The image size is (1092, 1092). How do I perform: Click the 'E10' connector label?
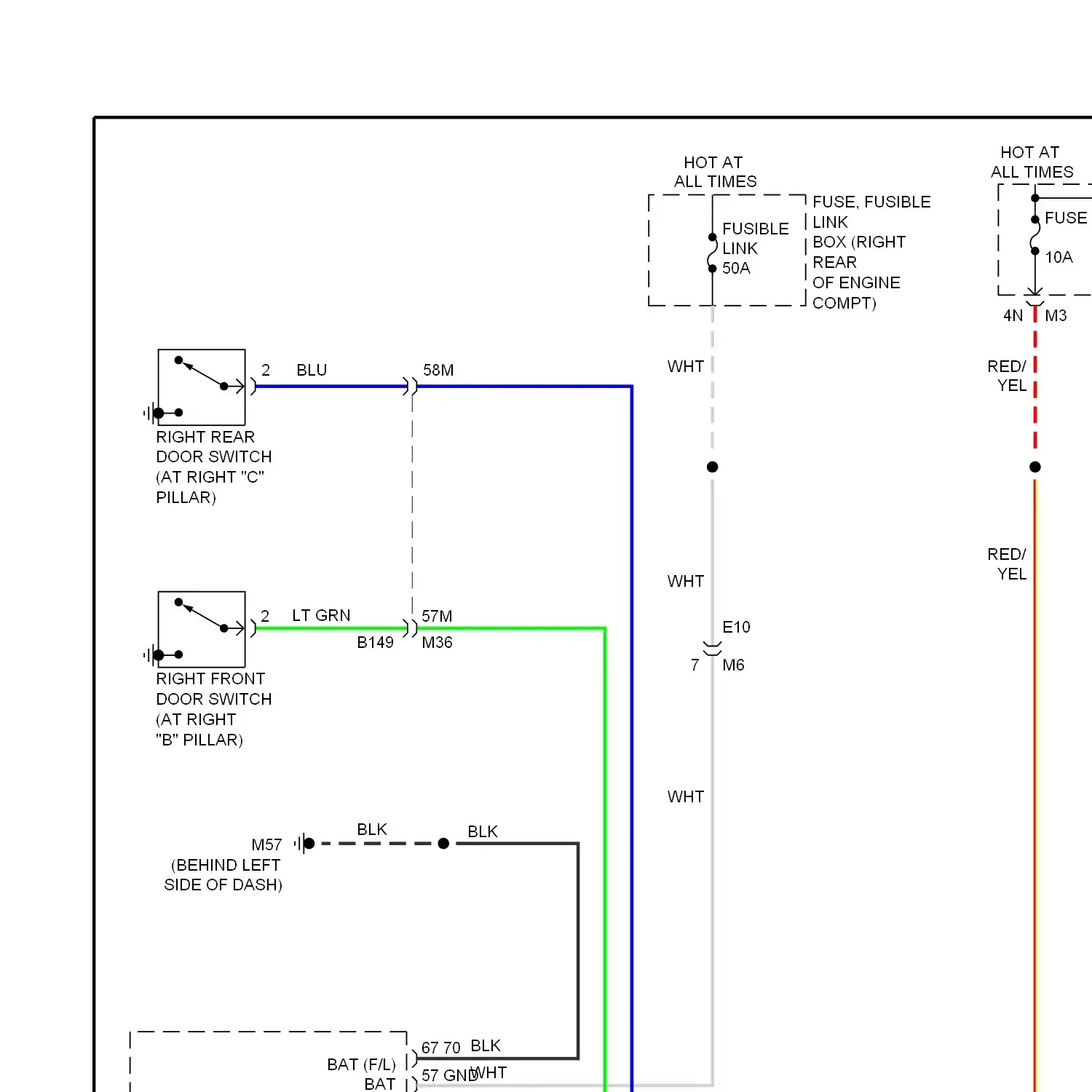tap(736, 627)
